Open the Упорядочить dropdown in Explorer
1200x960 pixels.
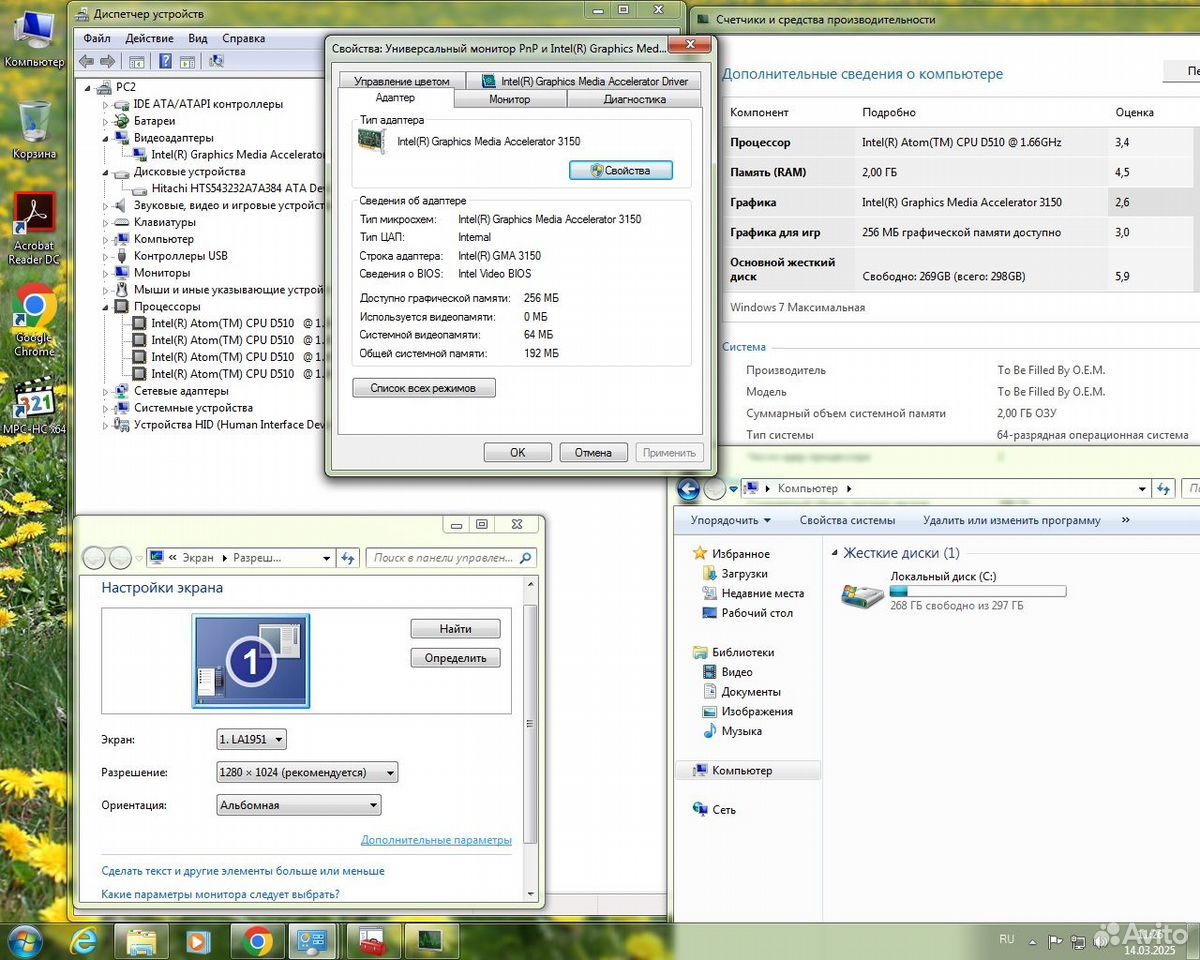pos(730,520)
